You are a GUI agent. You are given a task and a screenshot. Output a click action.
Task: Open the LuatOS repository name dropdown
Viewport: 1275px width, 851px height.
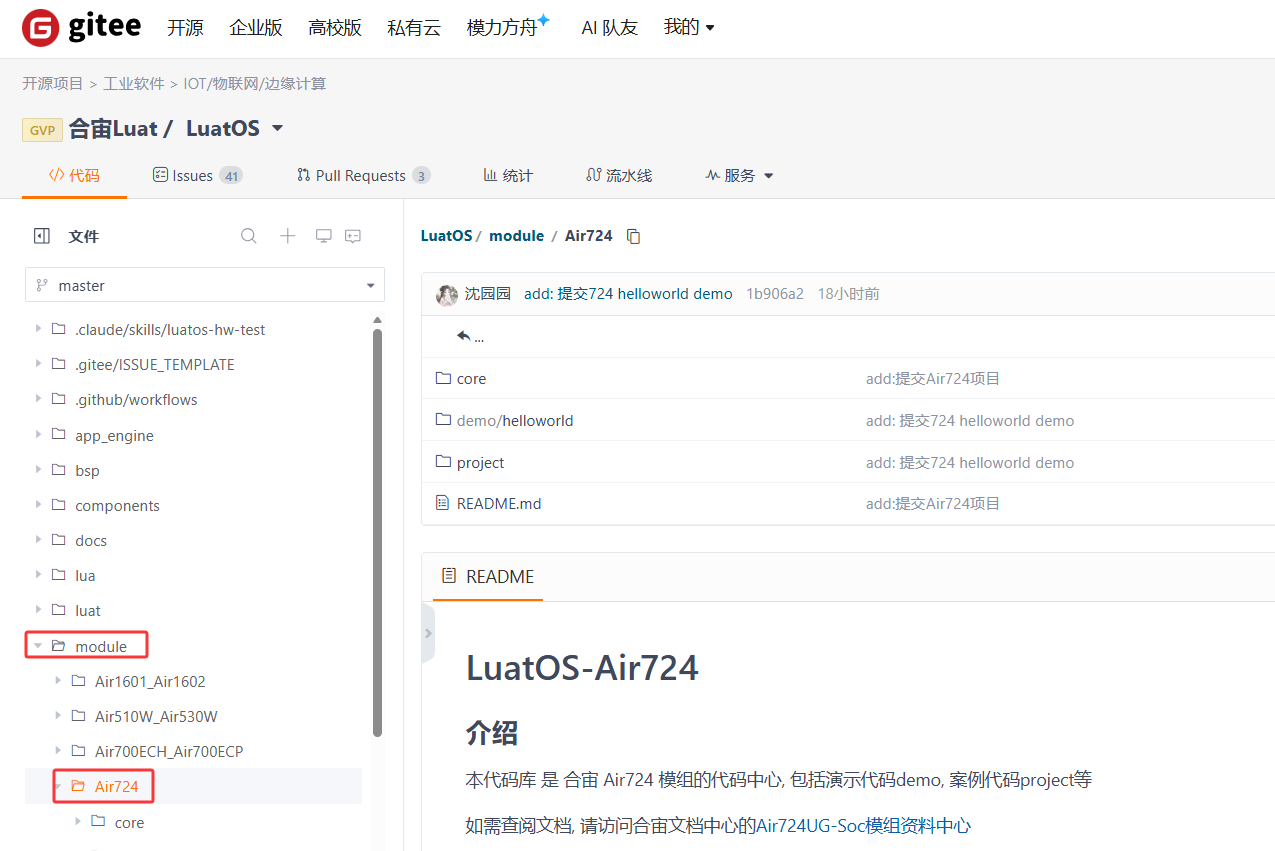278,129
